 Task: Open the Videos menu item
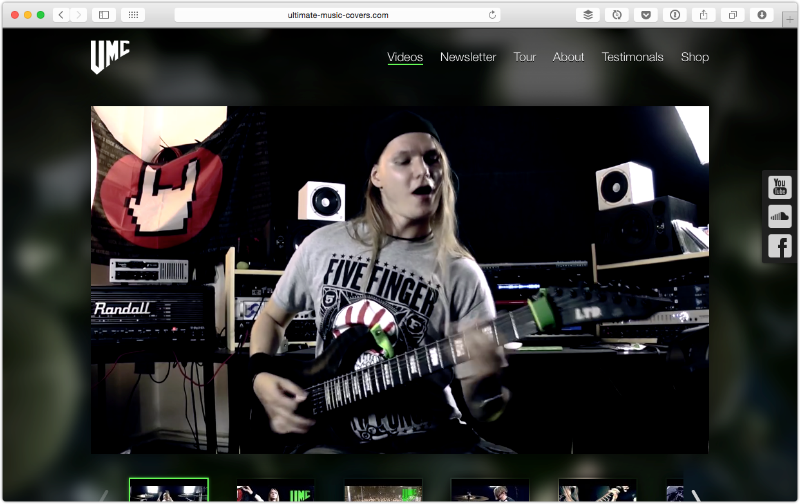(405, 57)
